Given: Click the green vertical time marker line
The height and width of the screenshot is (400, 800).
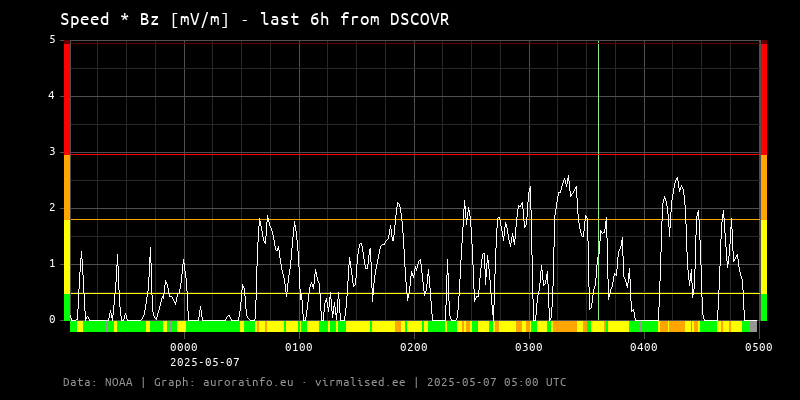Looking at the screenshot, I should (598, 180).
